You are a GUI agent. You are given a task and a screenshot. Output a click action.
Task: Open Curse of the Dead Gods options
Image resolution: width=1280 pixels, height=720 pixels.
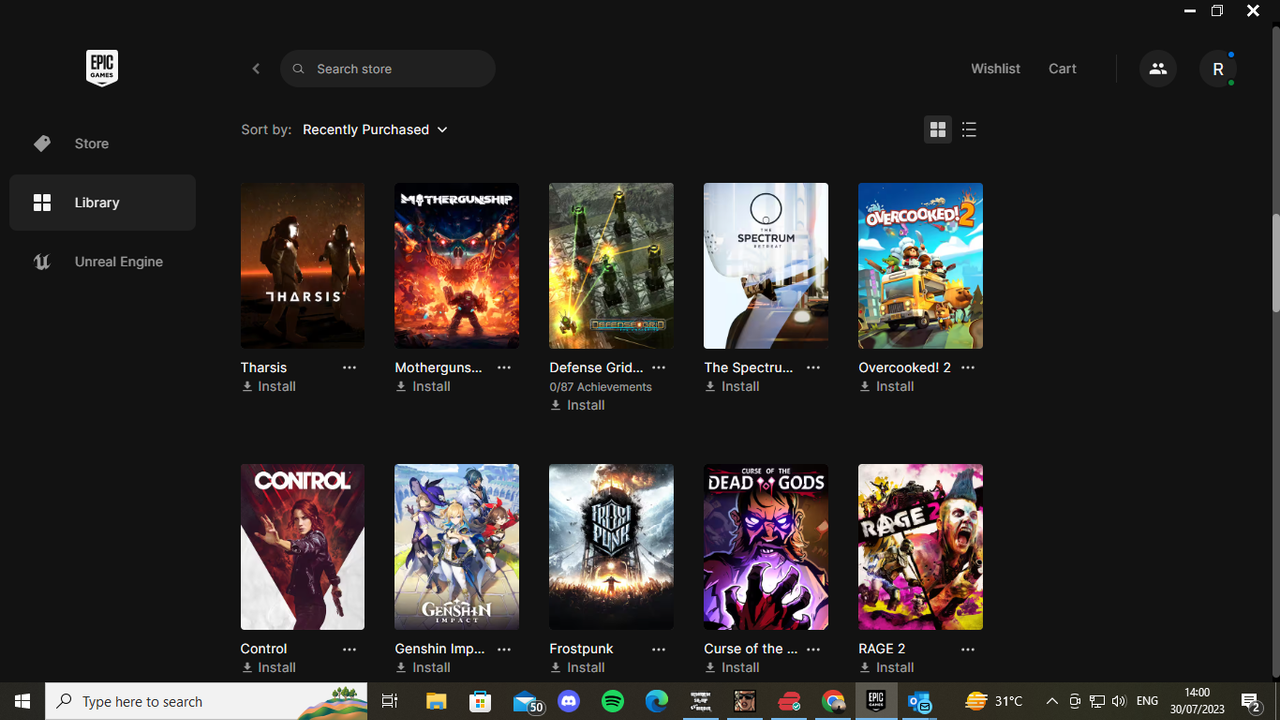813,649
